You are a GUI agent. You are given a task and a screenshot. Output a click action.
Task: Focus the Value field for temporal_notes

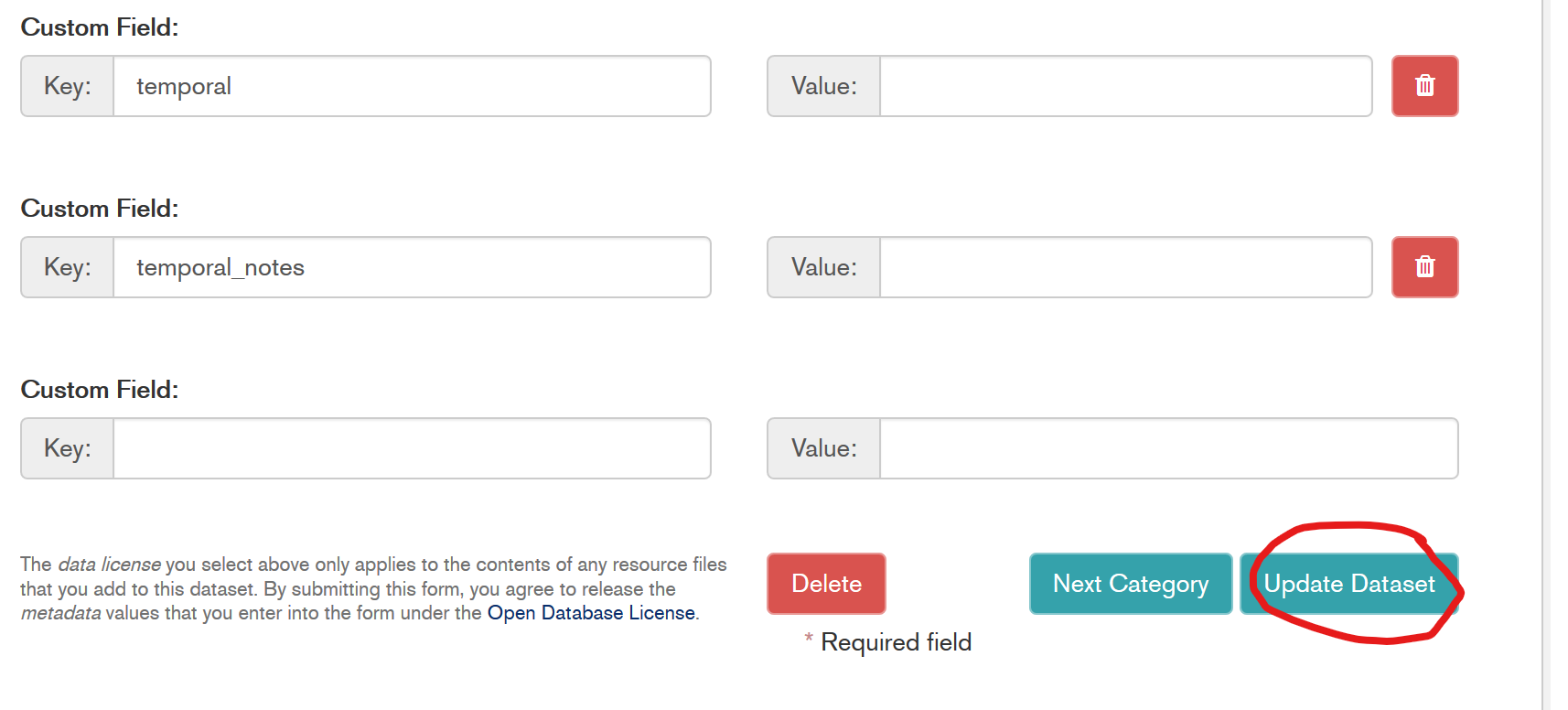[x=1125, y=267]
